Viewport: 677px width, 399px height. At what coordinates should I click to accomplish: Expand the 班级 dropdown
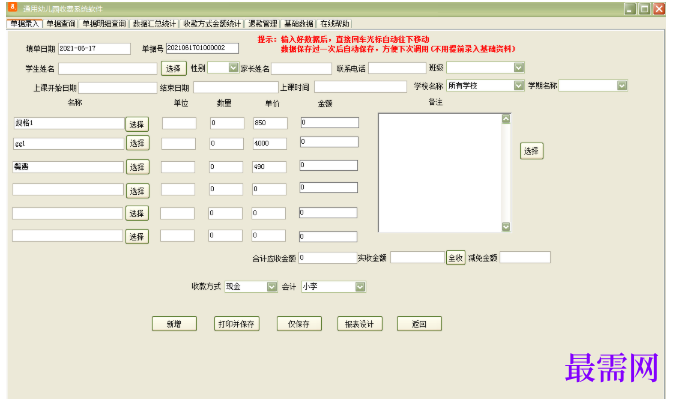point(519,67)
